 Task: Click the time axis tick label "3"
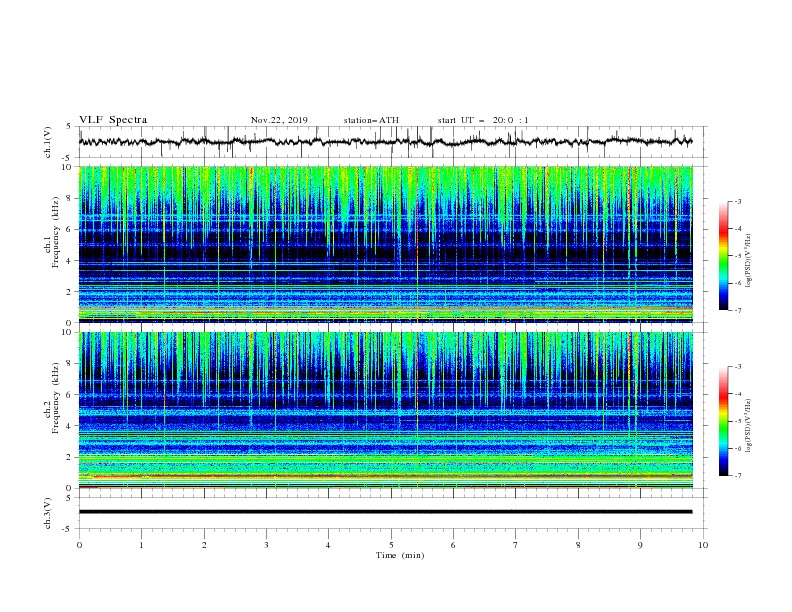coord(266,545)
